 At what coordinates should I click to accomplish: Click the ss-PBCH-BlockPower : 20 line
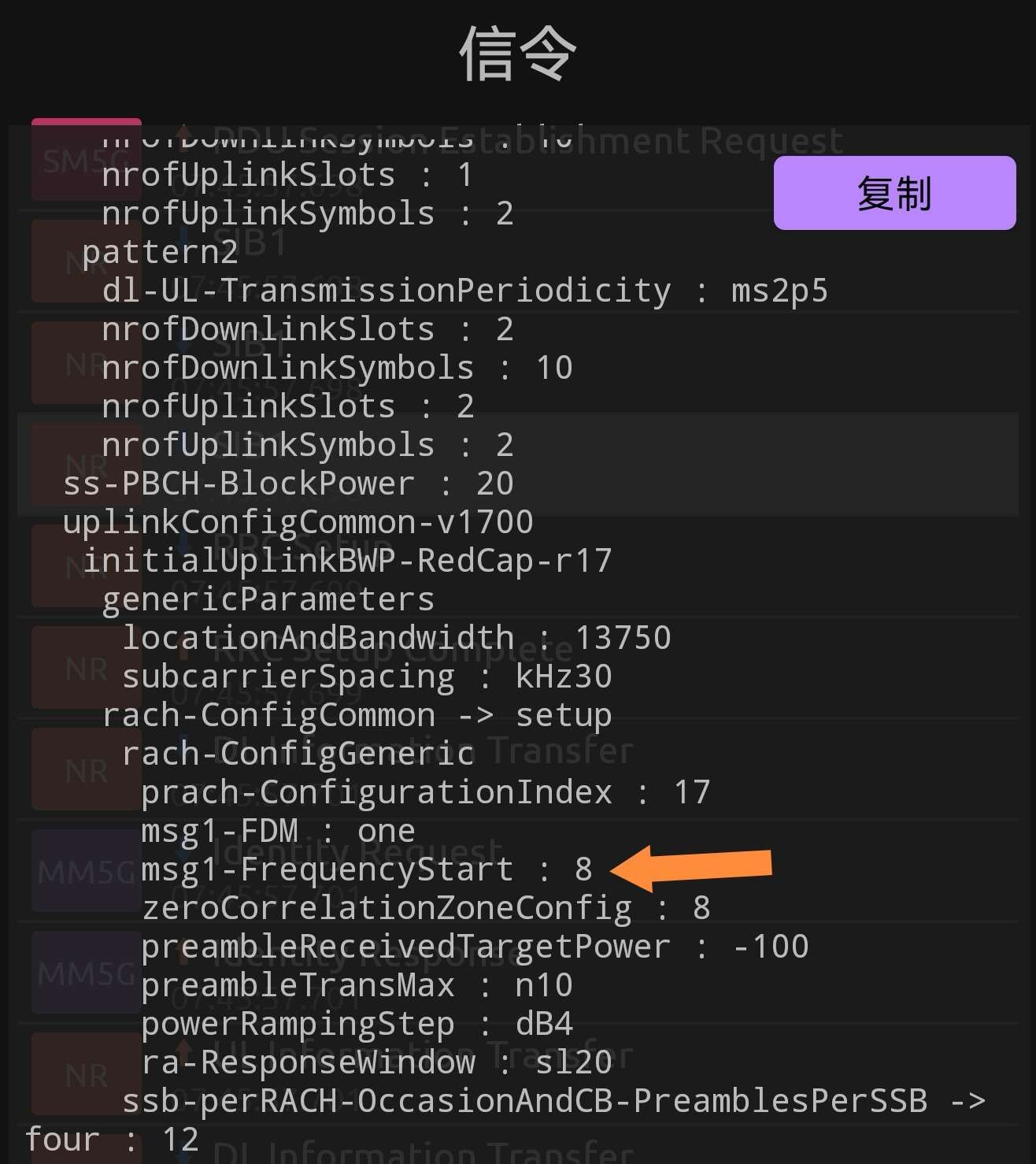288,484
